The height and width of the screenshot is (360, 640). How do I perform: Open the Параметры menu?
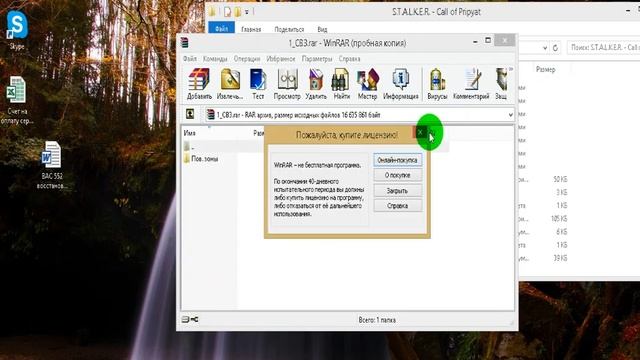317,59
